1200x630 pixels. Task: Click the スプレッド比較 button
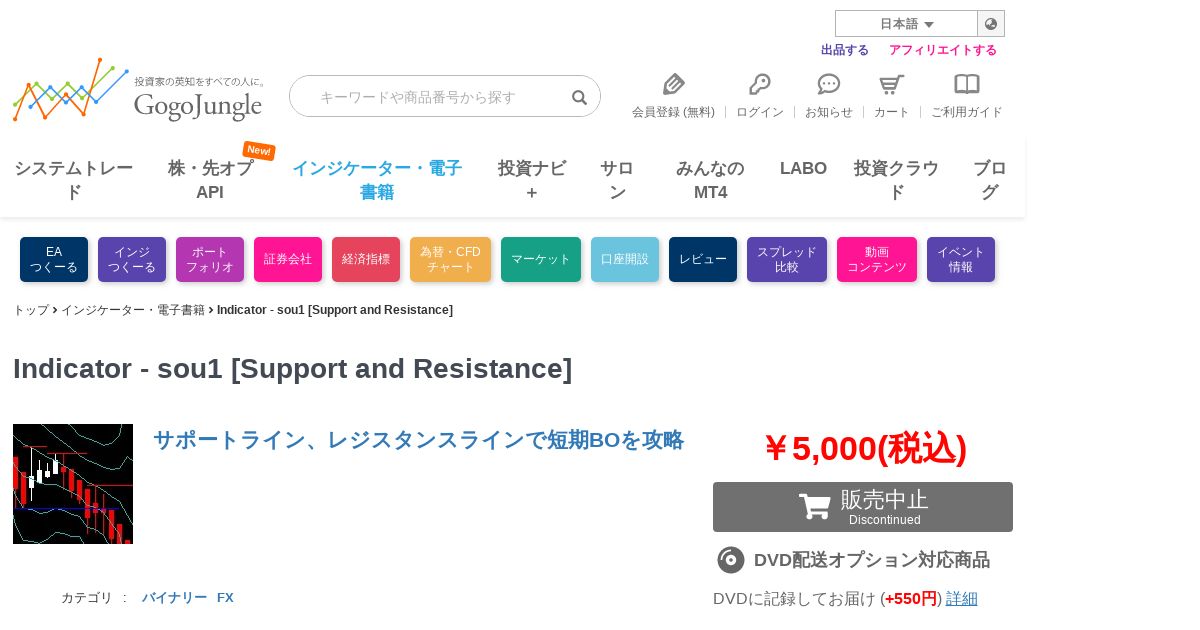[x=787, y=259]
